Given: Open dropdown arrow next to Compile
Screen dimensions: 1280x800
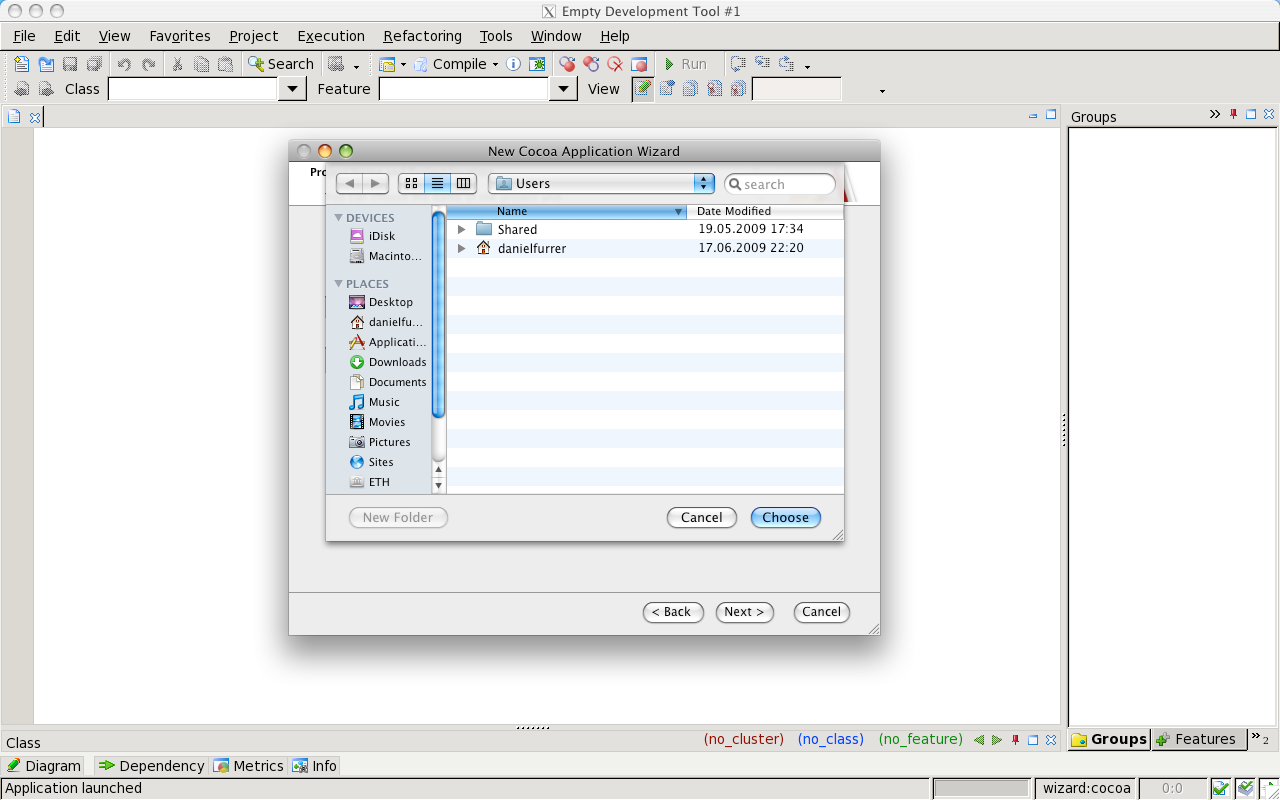Looking at the screenshot, I should [x=495, y=65].
